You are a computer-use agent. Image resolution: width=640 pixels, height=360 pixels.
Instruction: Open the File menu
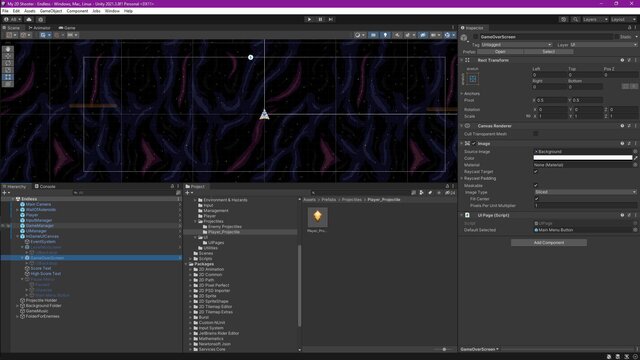click(5, 11)
